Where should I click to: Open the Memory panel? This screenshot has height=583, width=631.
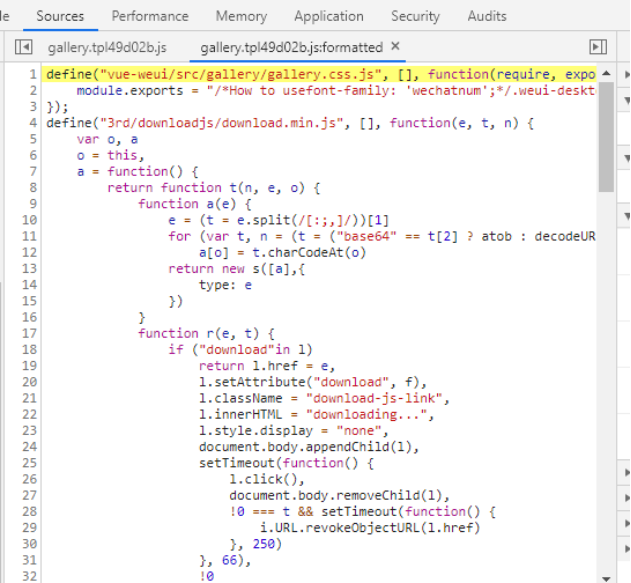[241, 16]
